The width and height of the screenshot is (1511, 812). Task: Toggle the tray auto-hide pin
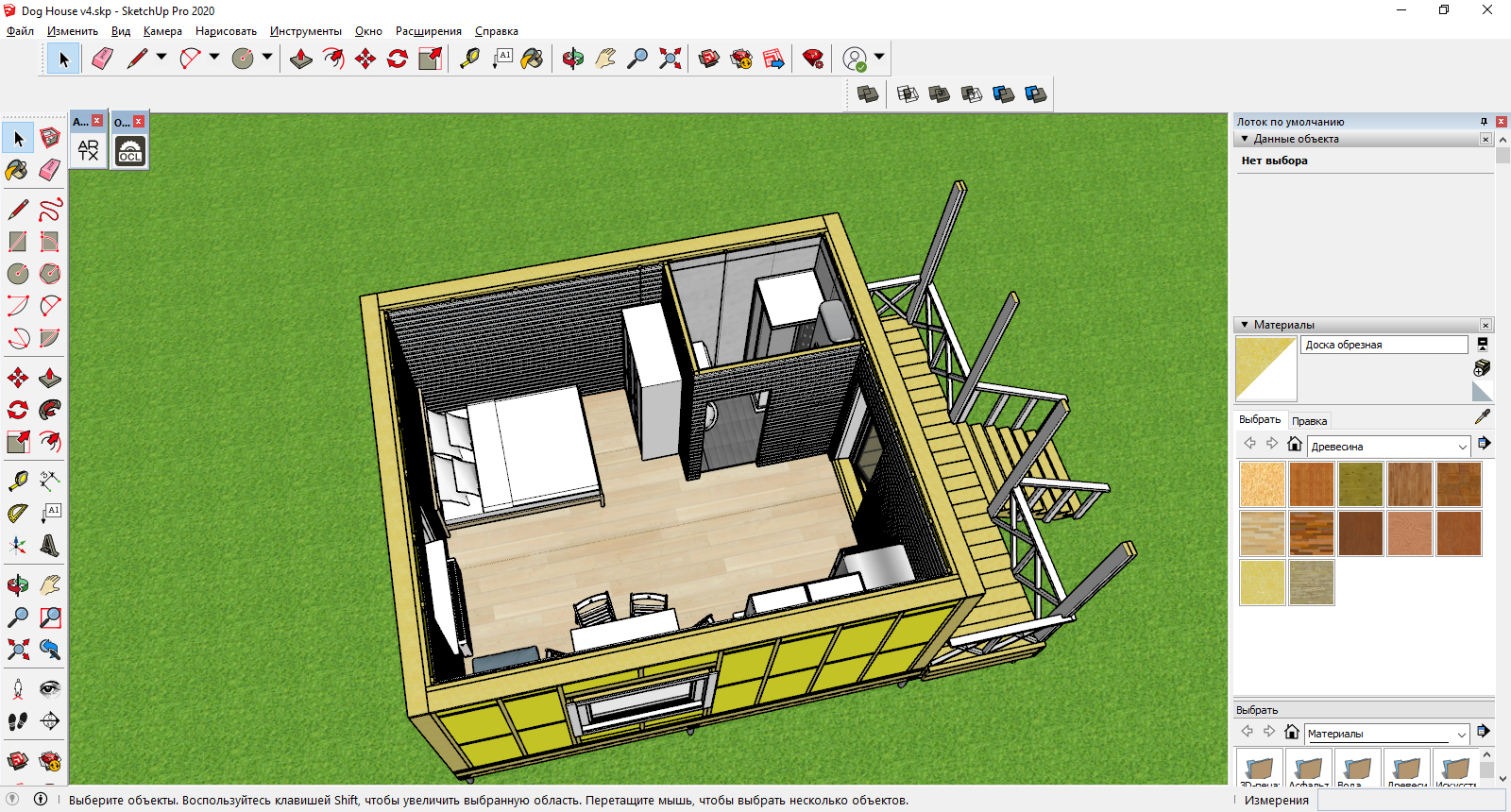(x=1484, y=122)
